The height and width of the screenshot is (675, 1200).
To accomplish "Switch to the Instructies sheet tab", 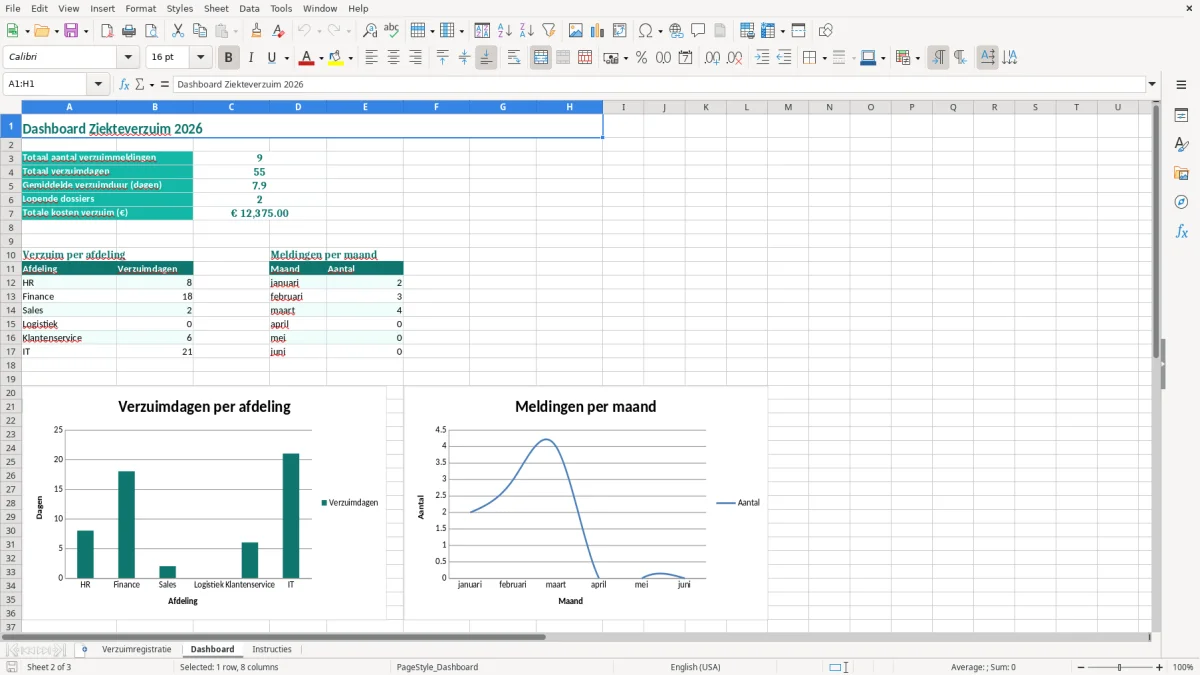I will coord(272,649).
